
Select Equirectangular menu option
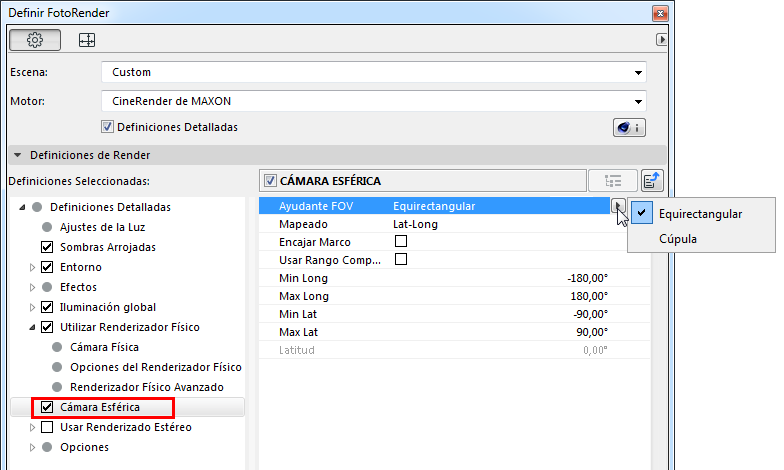click(x=701, y=214)
